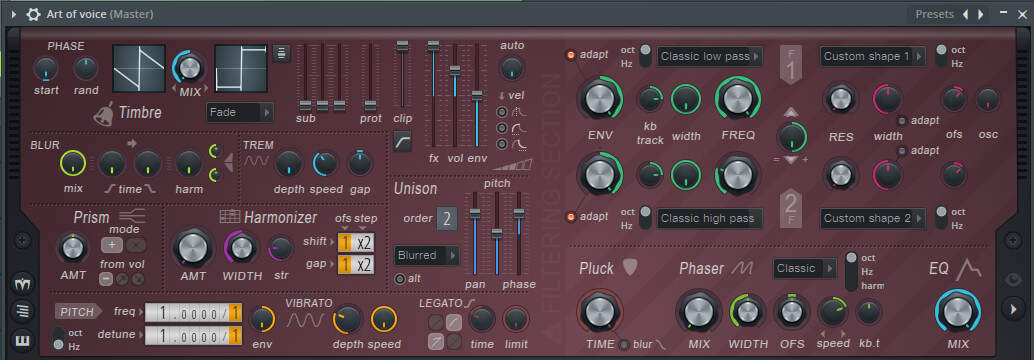Click the sawtooth timbre 1 waveform display

[x=138, y=69]
